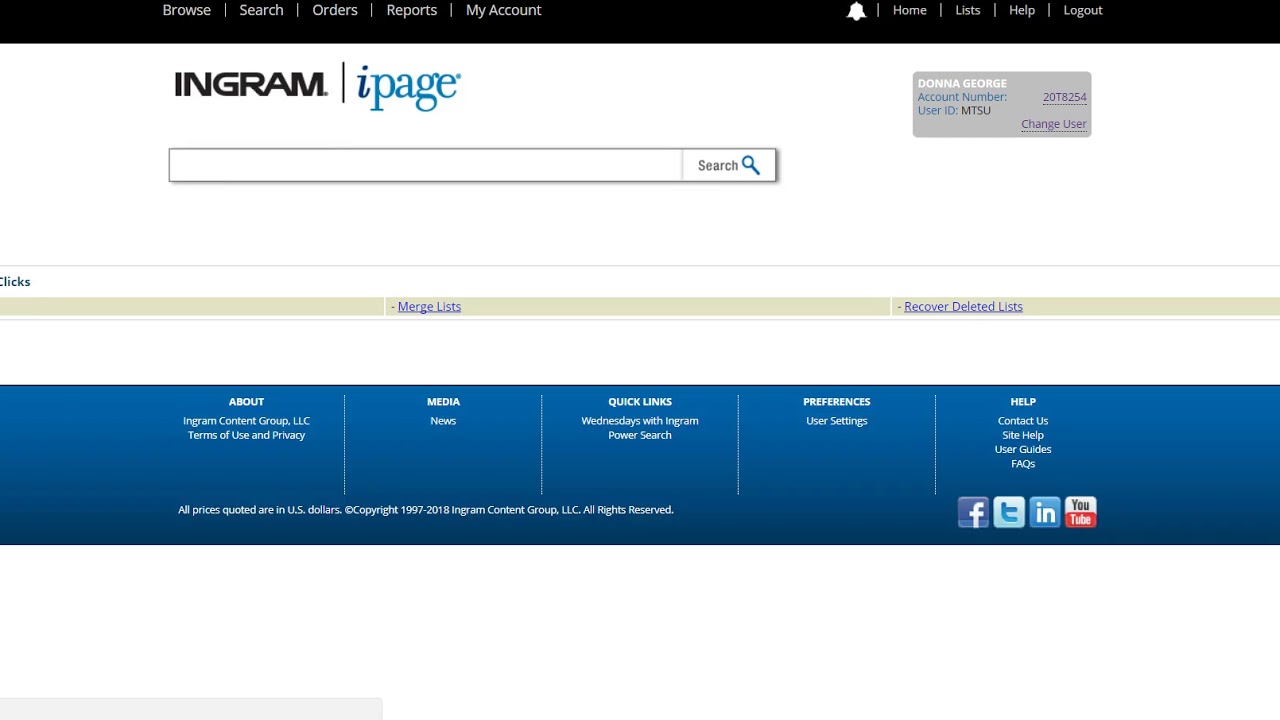Screen dimensions: 1280x720
Task: Open Power Search footer link
Action: [640, 435]
